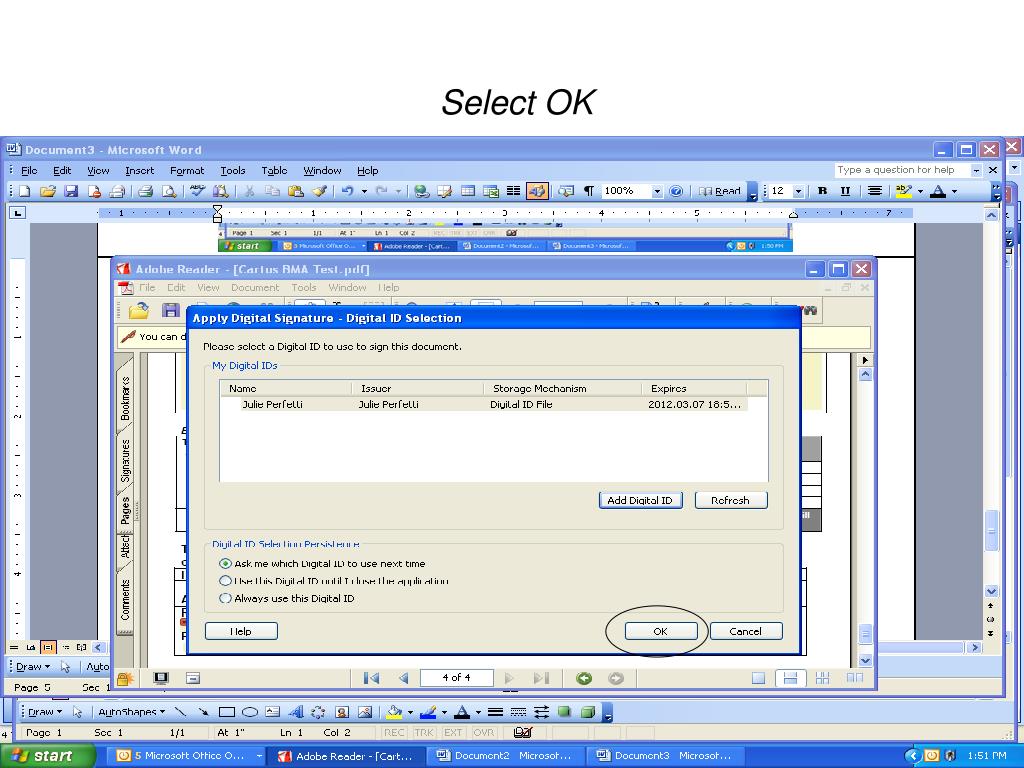Toggle Bold formatting in Word toolbar
This screenshot has height=768, width=1024.
pyautogui.click(x=822, y=191)
